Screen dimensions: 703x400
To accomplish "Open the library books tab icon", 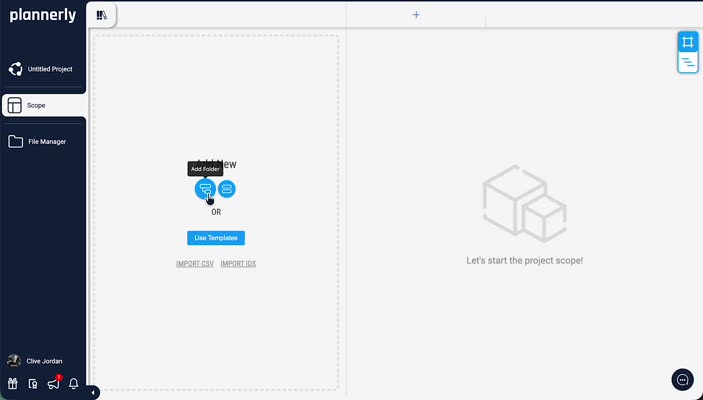I will click(x=102, y=15).
